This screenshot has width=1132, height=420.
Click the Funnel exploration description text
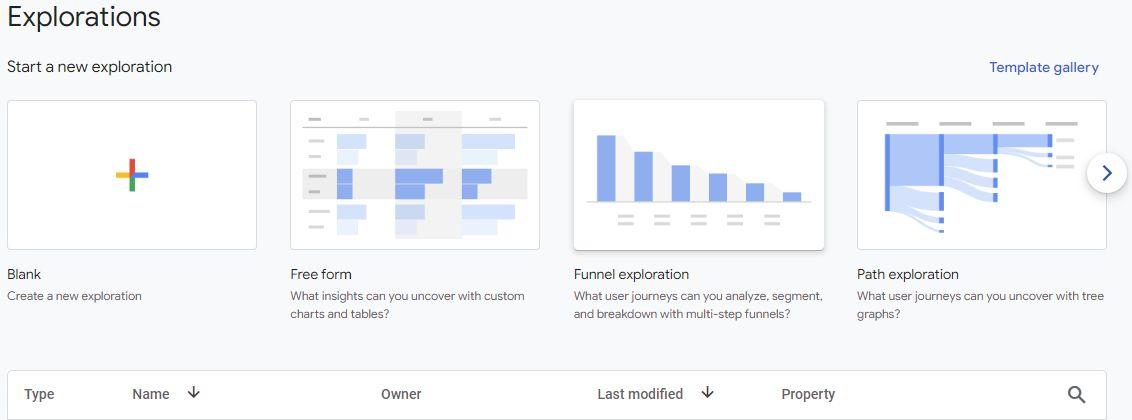(698, 305)
